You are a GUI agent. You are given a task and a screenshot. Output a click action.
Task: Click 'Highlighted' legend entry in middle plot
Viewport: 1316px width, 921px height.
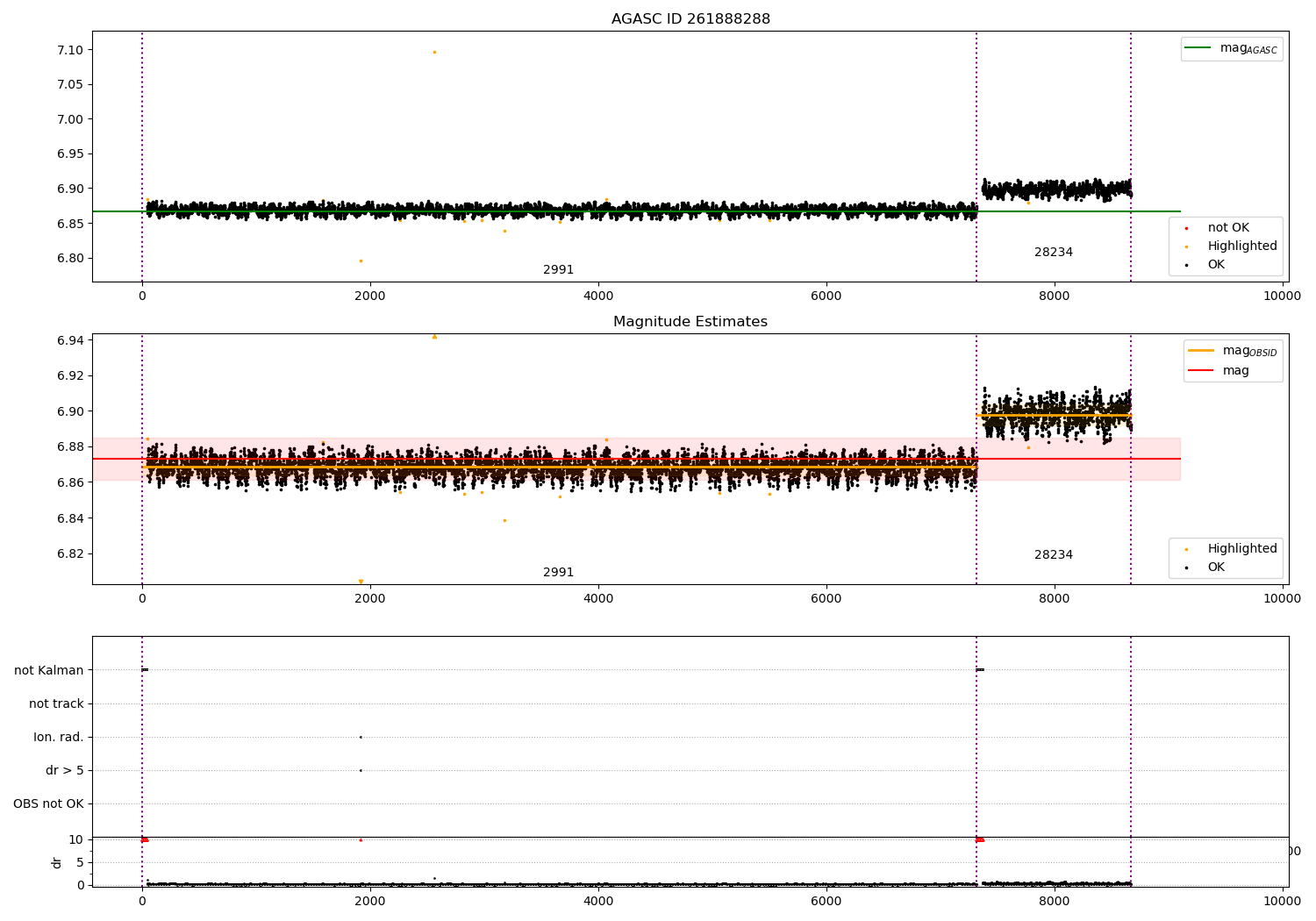(x=1242, y=549)
